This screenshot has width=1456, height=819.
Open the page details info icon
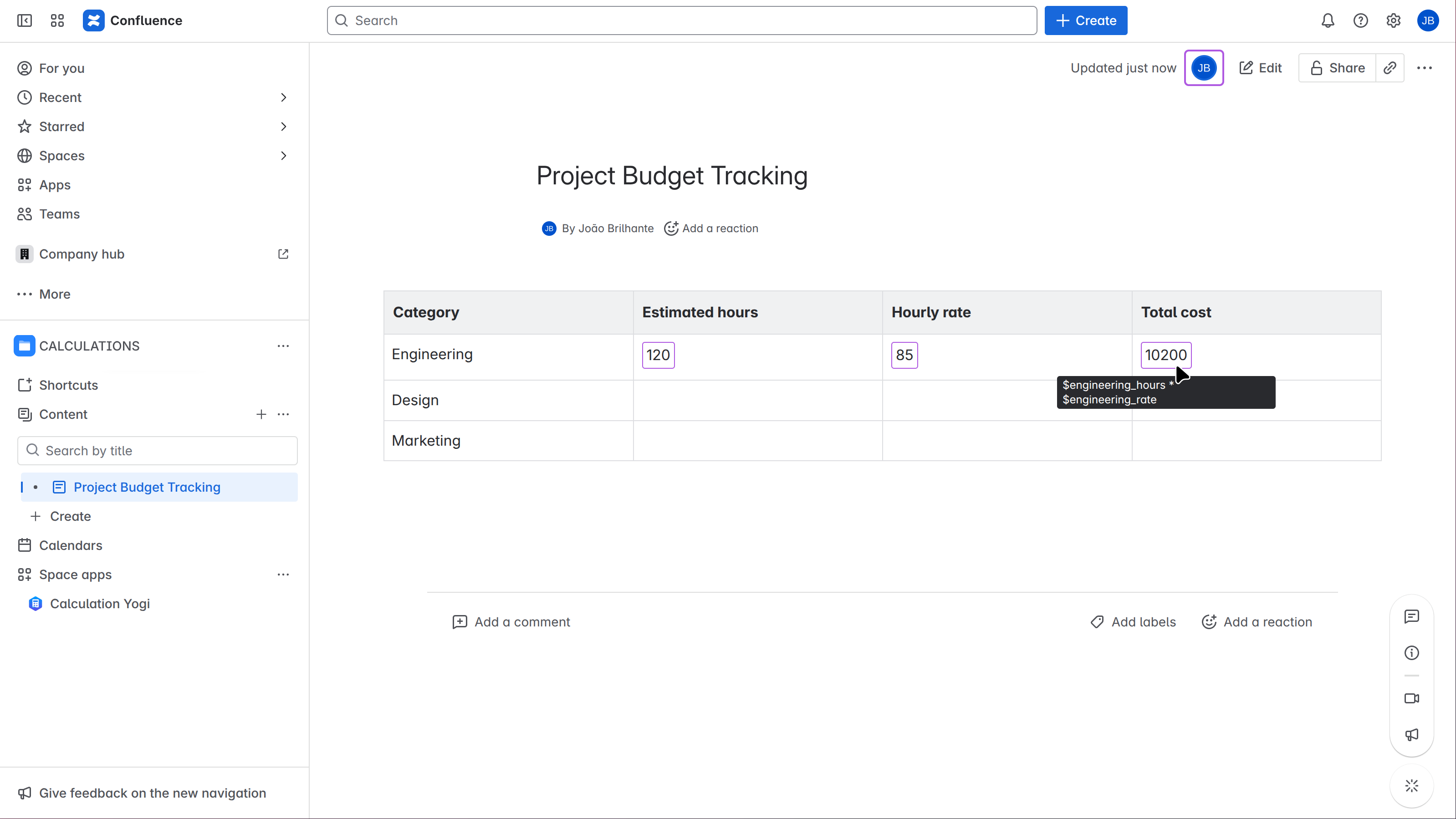pos(1411,653)
